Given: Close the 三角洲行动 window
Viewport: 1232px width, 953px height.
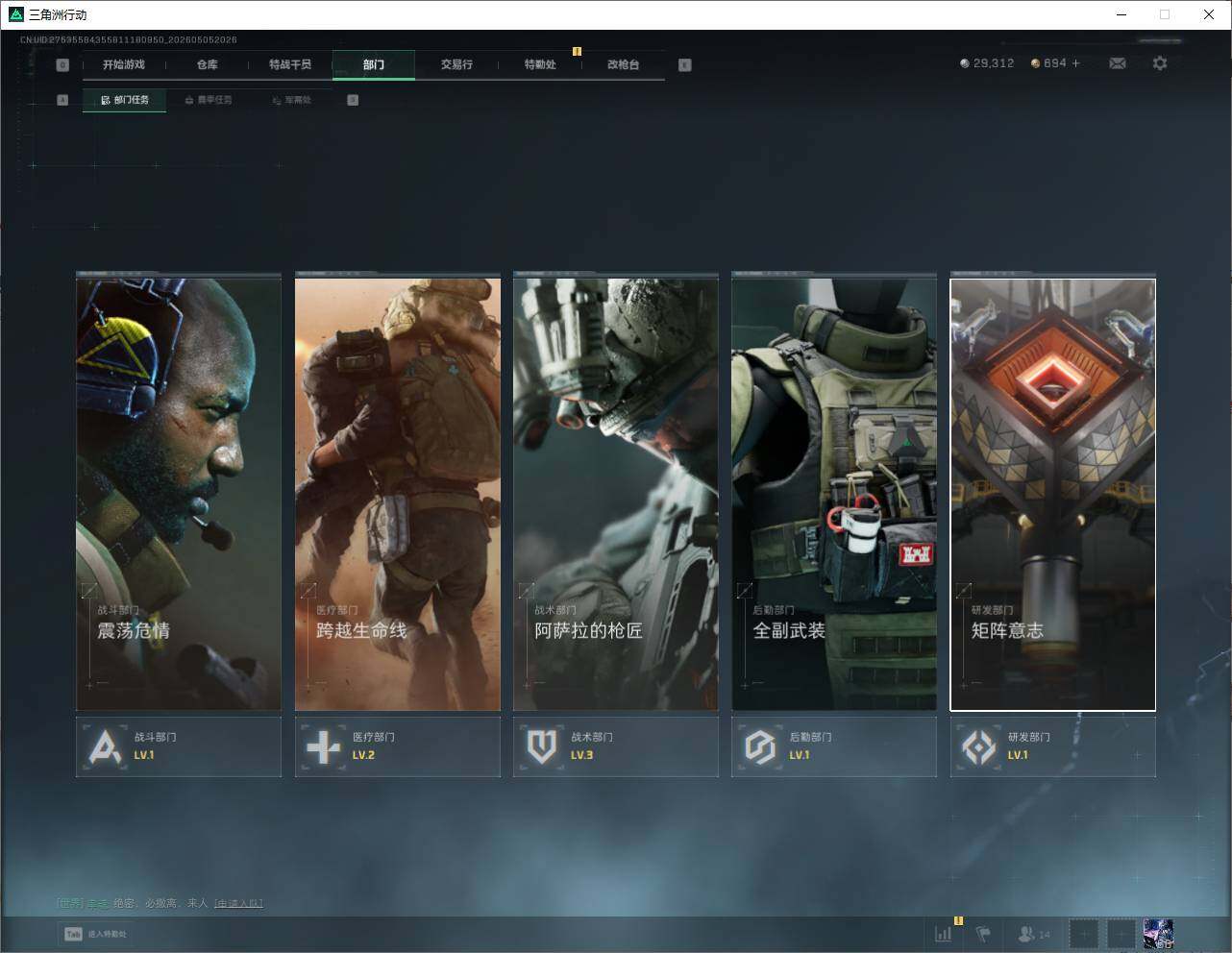Looking at the screenshot, I should coord(1209,14).
